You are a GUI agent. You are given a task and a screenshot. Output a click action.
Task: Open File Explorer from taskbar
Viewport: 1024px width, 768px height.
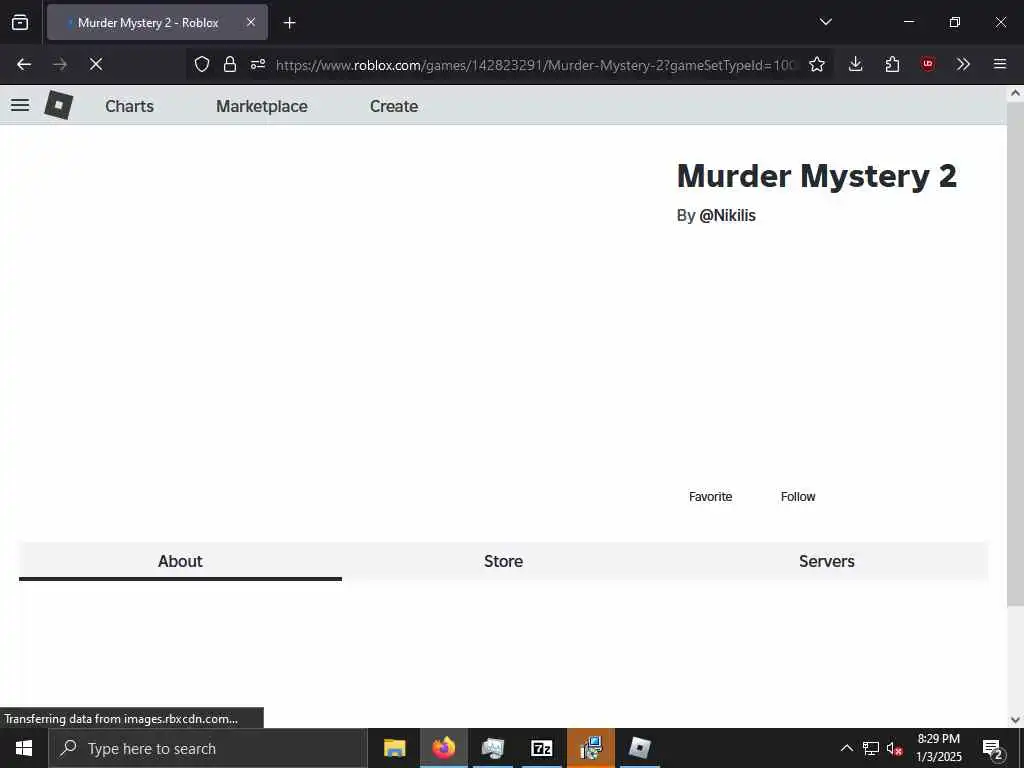(394, 748)
